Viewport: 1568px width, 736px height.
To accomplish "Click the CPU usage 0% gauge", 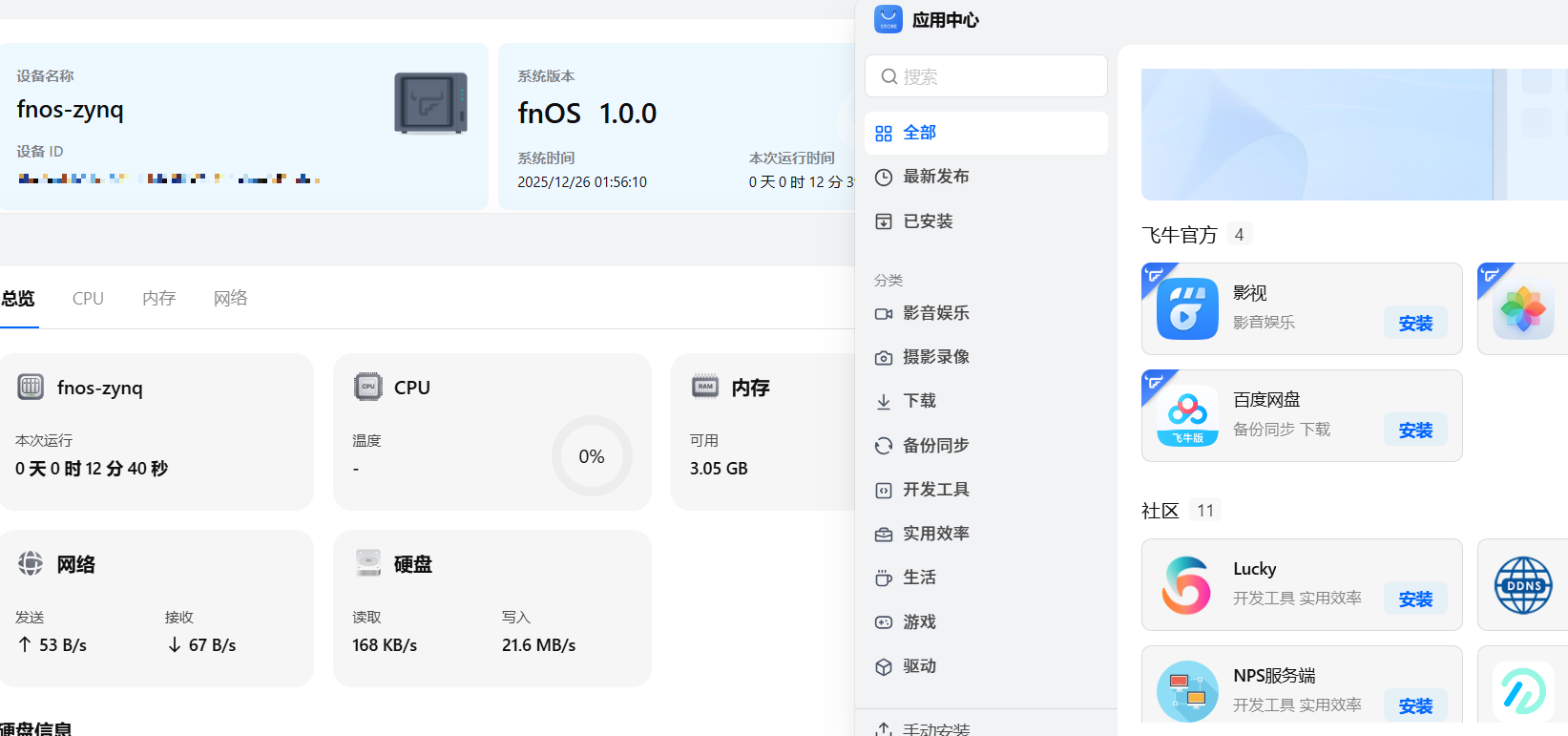I will 592,456.
